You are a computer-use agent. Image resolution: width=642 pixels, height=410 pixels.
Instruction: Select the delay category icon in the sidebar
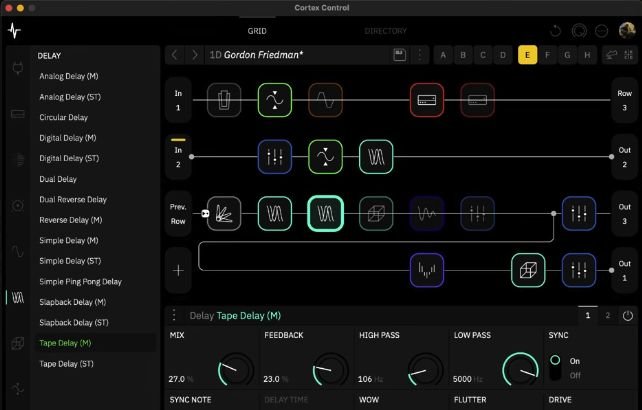tap(18, 297)
